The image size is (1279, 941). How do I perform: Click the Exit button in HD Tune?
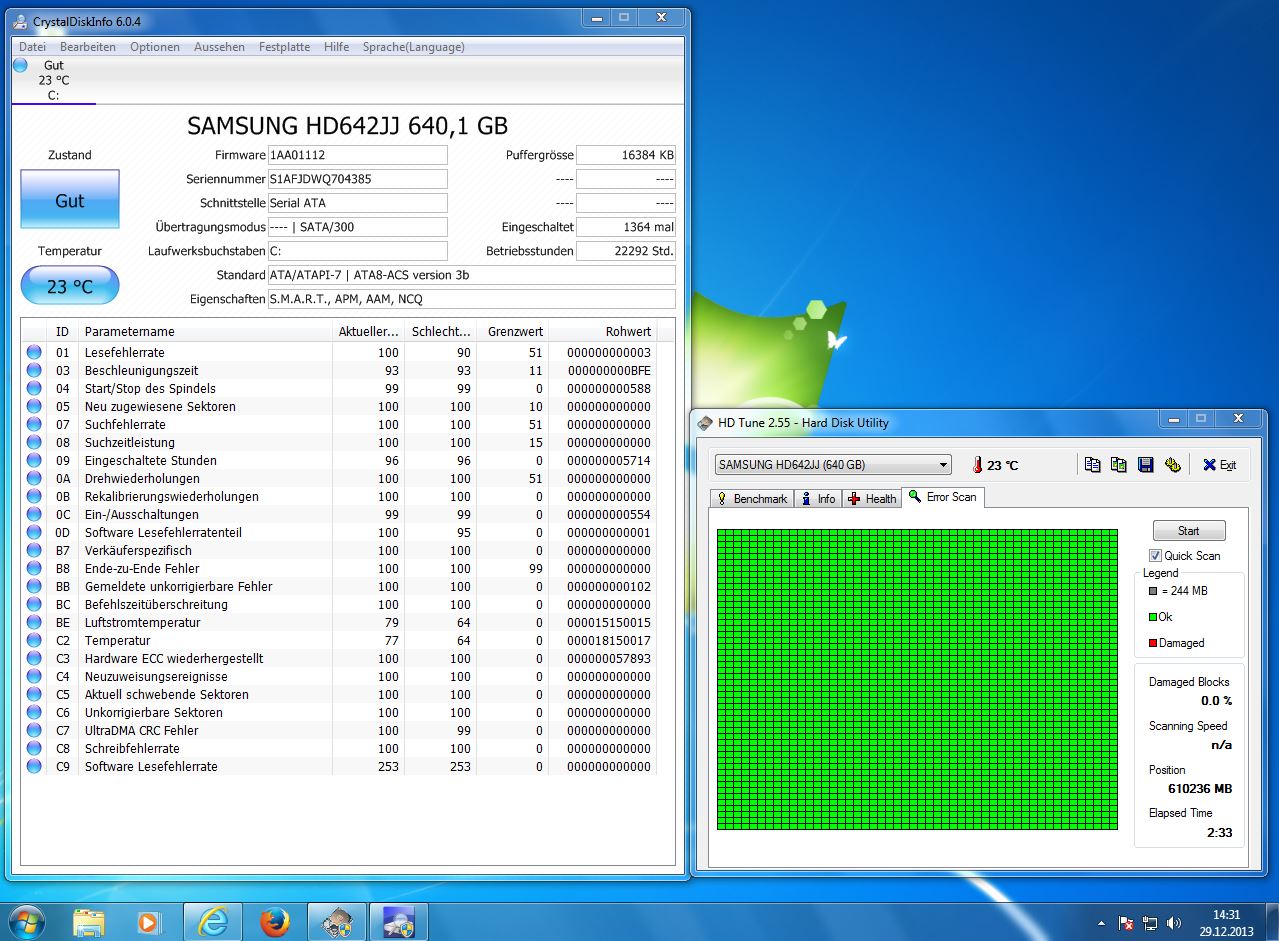[1219, 465]
